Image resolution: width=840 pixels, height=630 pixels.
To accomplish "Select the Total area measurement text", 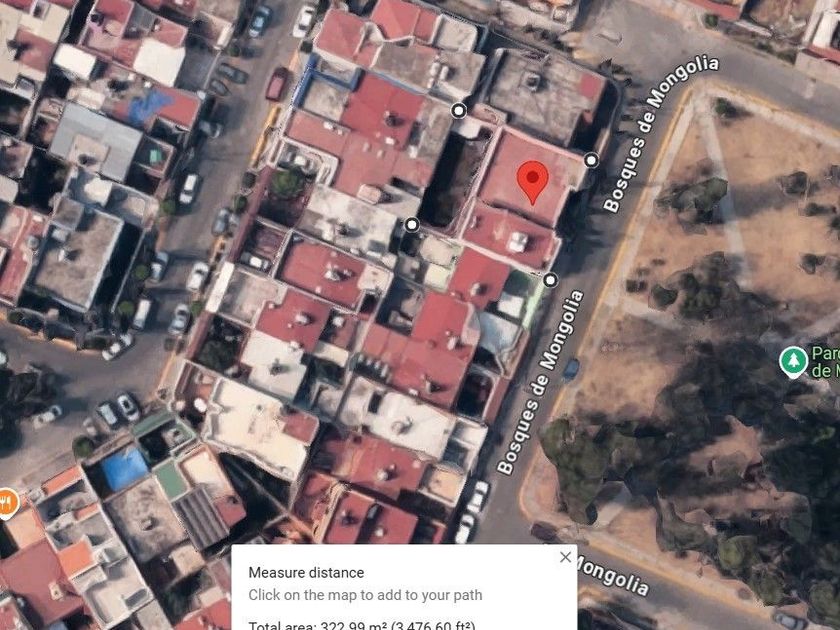I will pyautogui.click(x=362, y=625).
